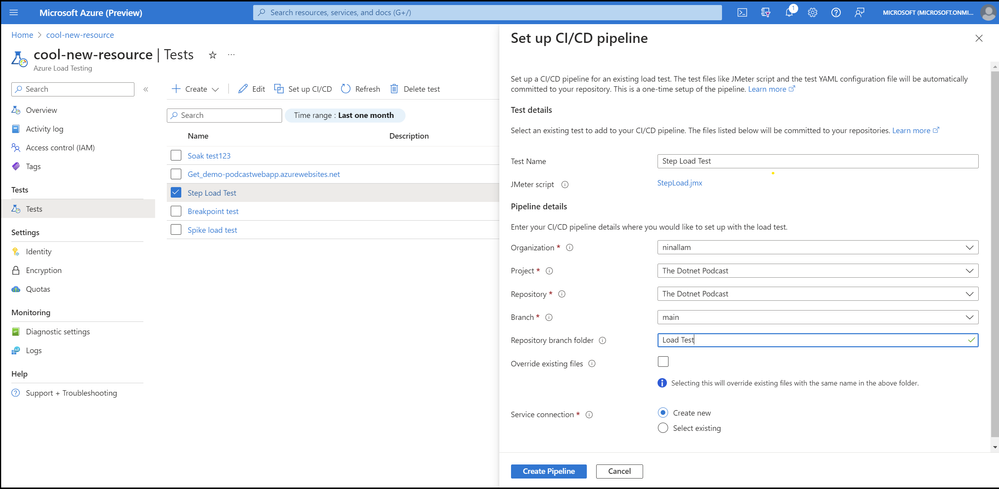Screen dimensions: 999x489
Task: Open the portal settings gear
Action: [x=812, y=13]
